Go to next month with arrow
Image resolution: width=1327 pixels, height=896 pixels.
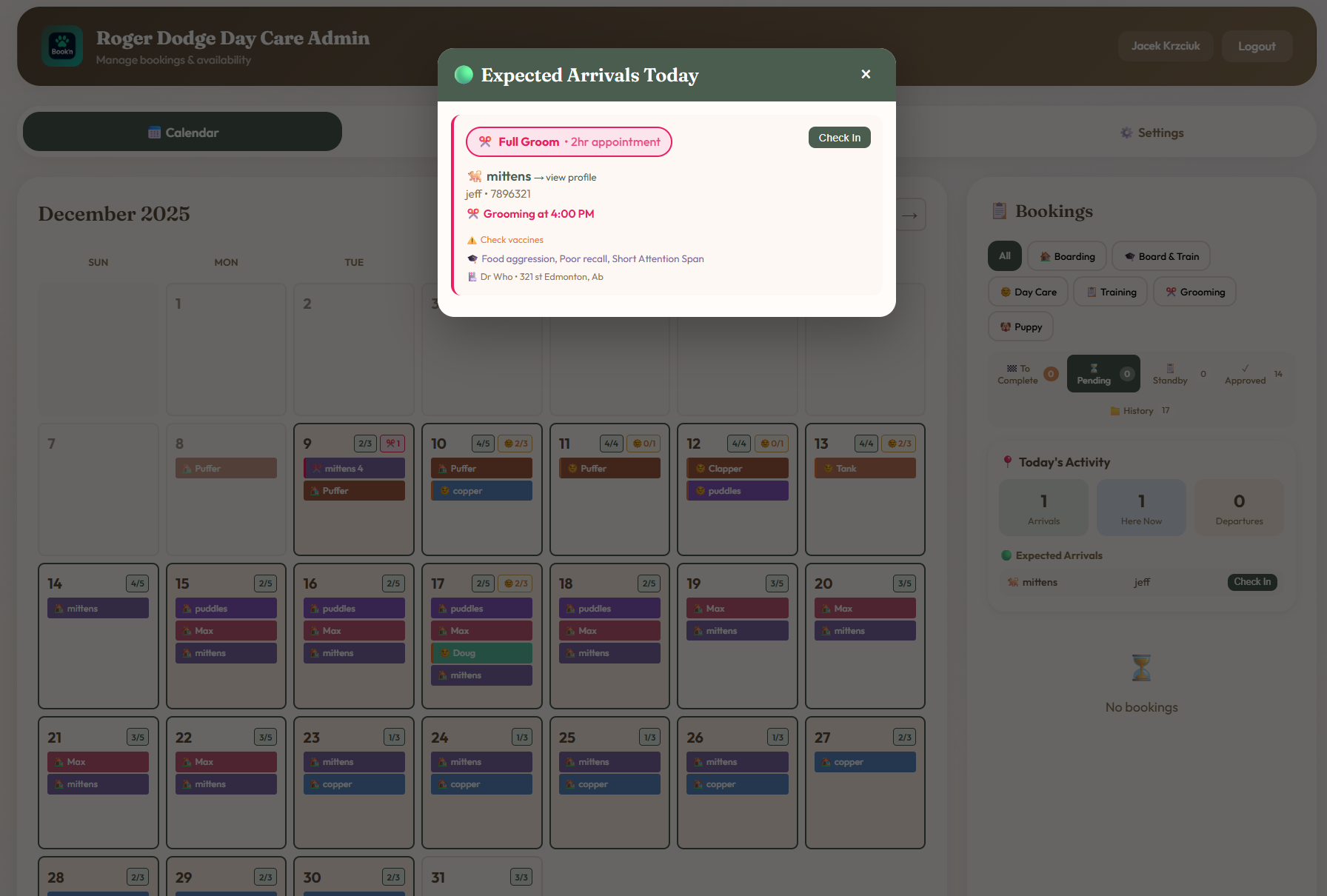coord(910,215)
